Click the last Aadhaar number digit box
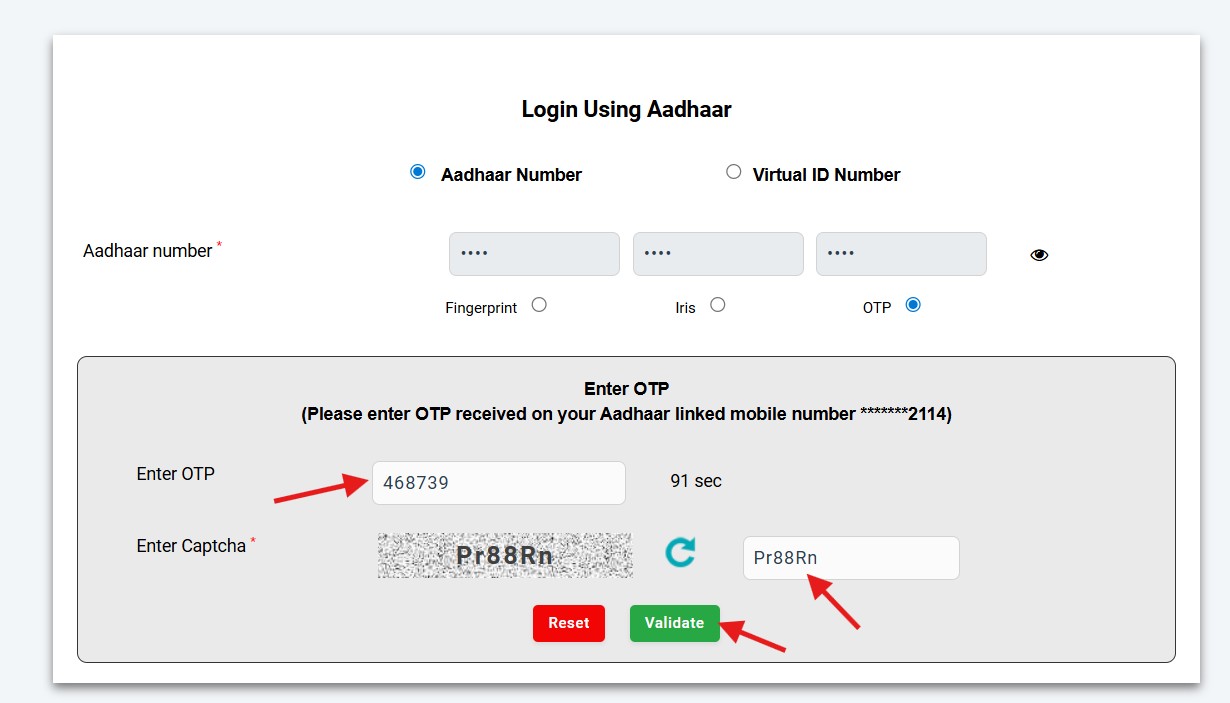Viewport: 1230px width, 703px height. point(901,254)
